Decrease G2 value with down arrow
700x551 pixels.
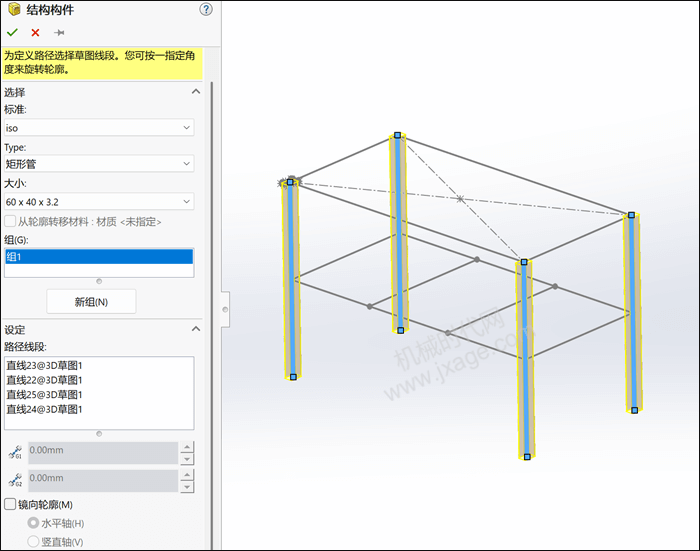(187, 487)
